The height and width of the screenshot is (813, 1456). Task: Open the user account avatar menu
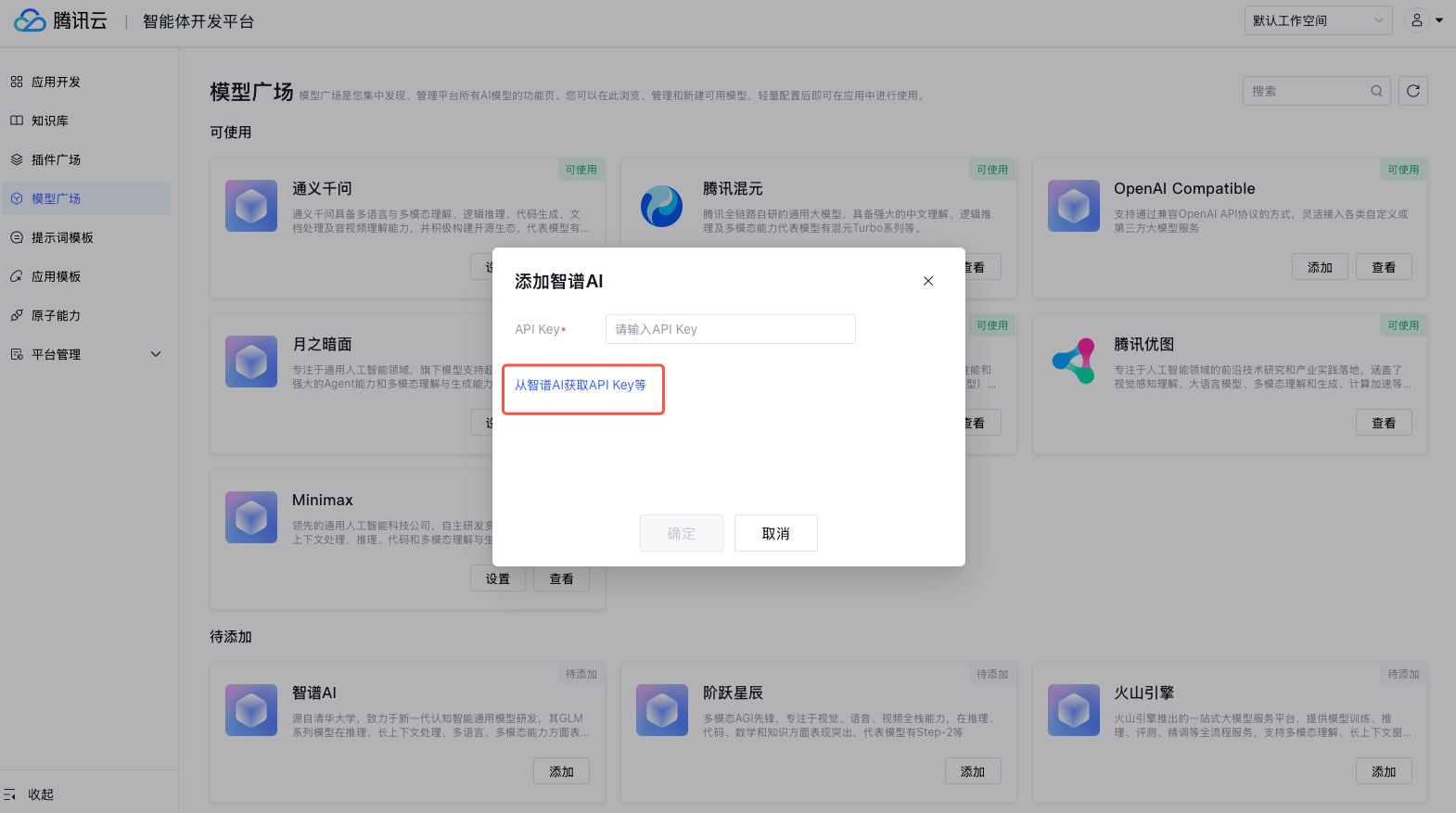click(x=1416, y=20)
